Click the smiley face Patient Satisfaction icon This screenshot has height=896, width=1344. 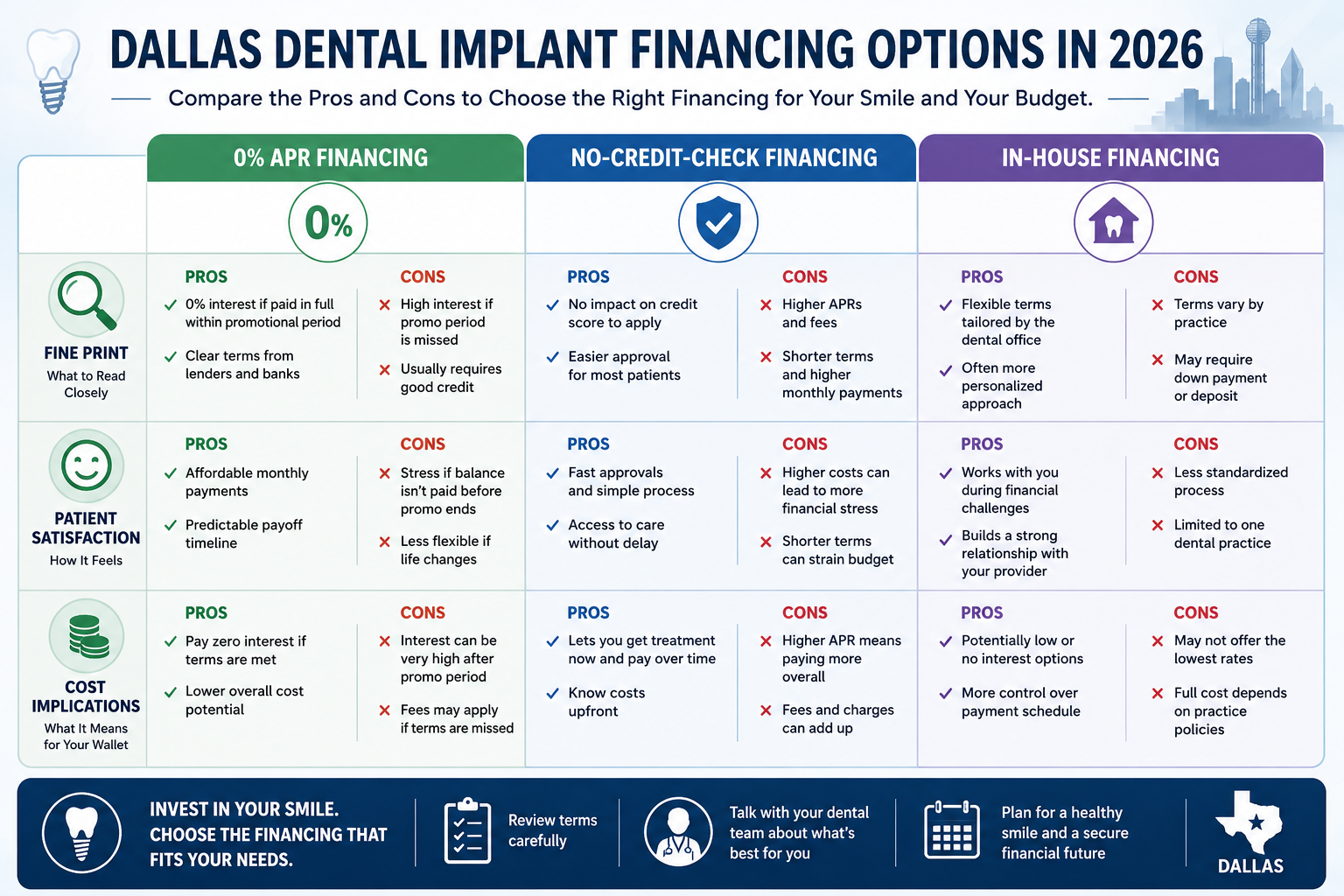point(86,466)
